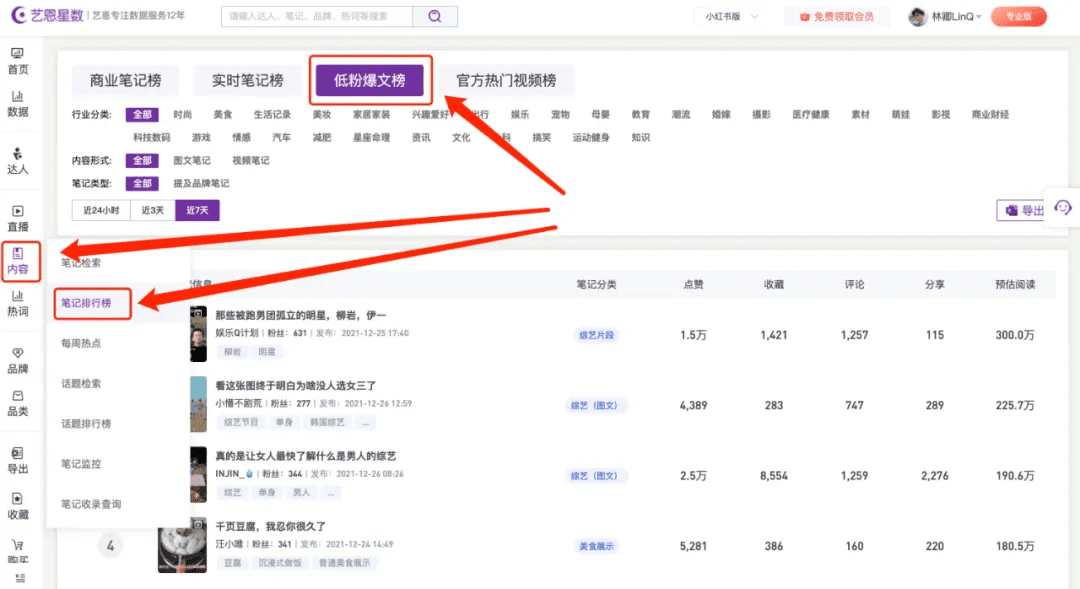Open the 达人 influencer sidebar icon
1080x589 pixels.
18,161
